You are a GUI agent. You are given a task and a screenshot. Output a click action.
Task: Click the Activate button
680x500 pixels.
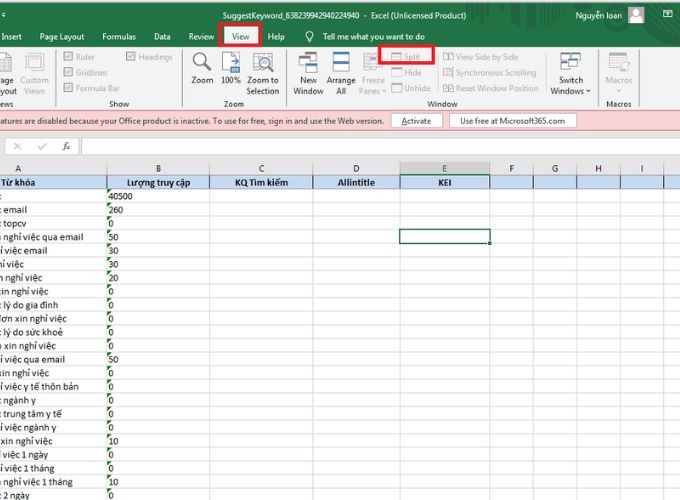click(416, 121)
